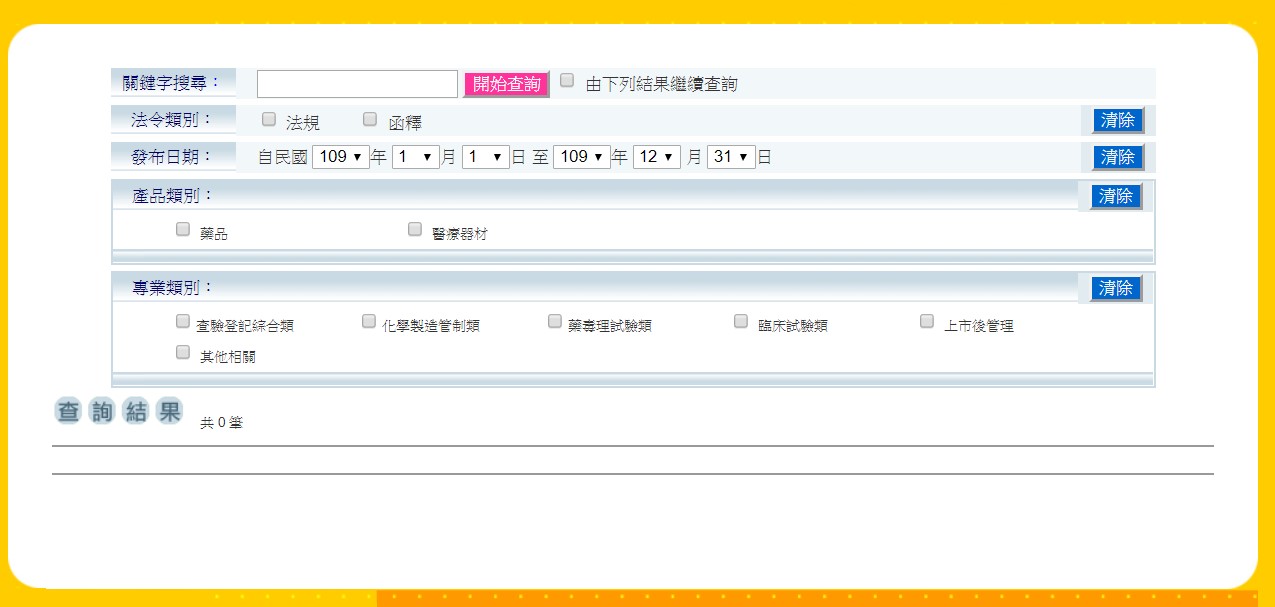Click 清除 button in 法令類別 row
1275x607 pixels.
coord(1117,121)
